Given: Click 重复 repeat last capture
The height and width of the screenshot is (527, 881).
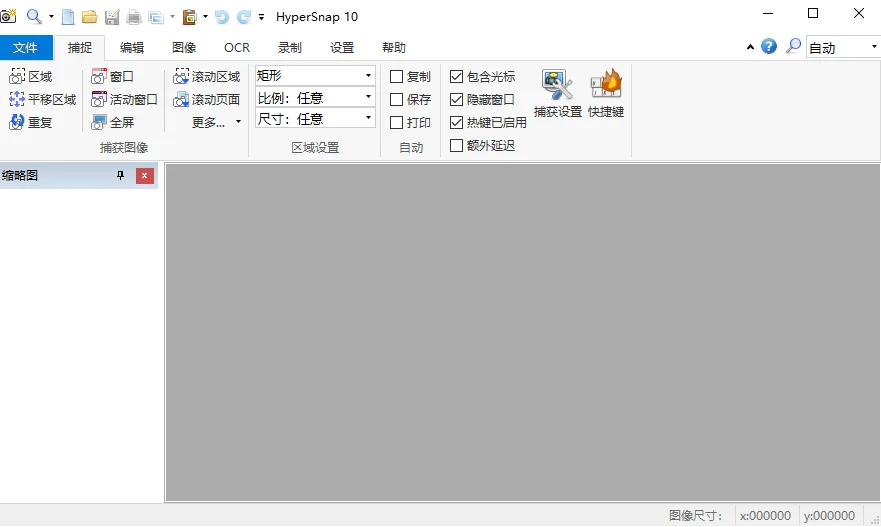Looking at the screenshot, I should pyautogui.click(x=31, y=122).
